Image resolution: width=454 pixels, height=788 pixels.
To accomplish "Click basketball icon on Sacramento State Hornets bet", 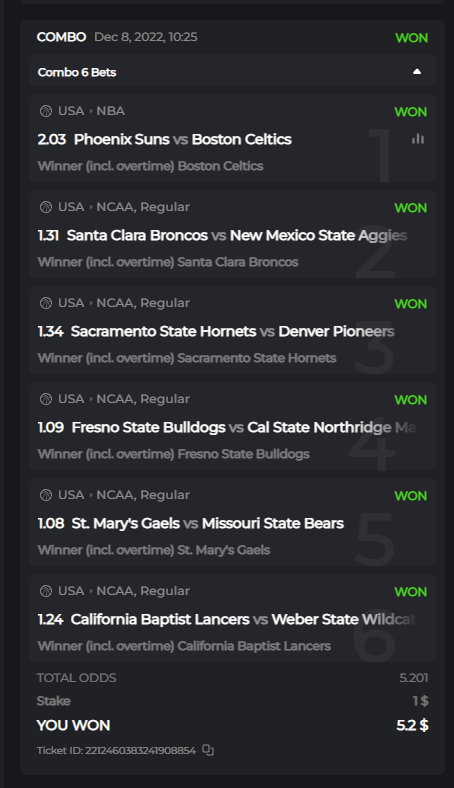I will tap(46, 303).
